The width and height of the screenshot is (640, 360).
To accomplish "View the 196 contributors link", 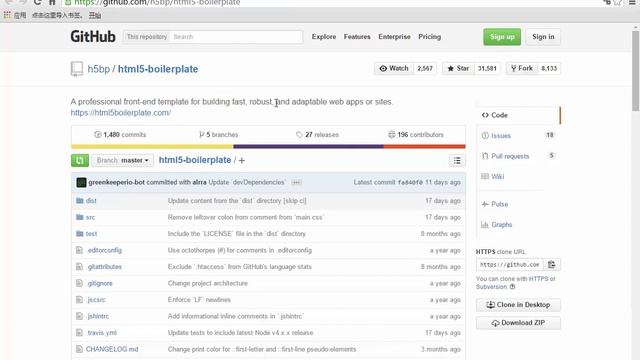I will pos(416,135).
